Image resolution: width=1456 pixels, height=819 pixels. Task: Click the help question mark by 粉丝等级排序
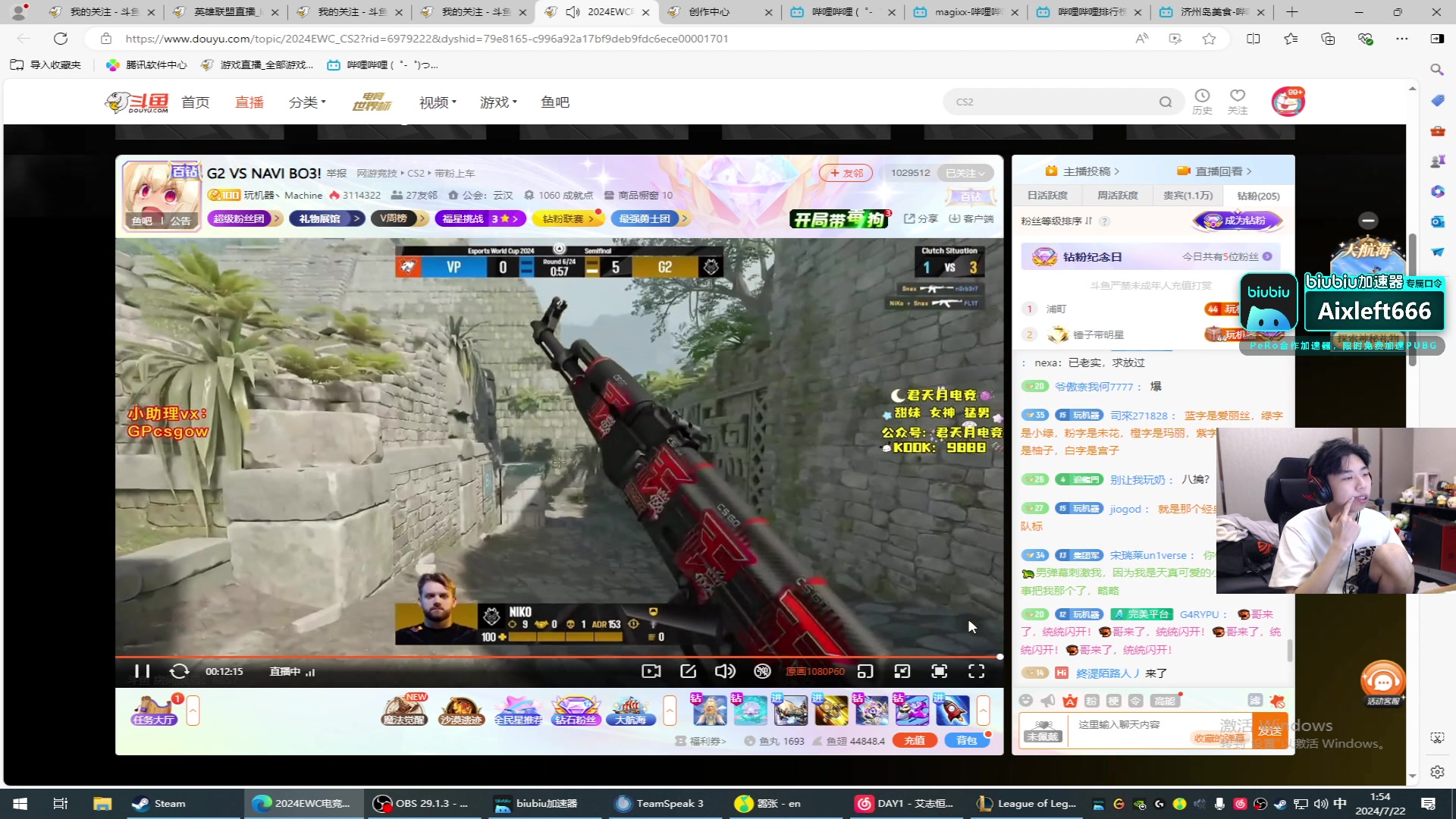point(1105,221)
